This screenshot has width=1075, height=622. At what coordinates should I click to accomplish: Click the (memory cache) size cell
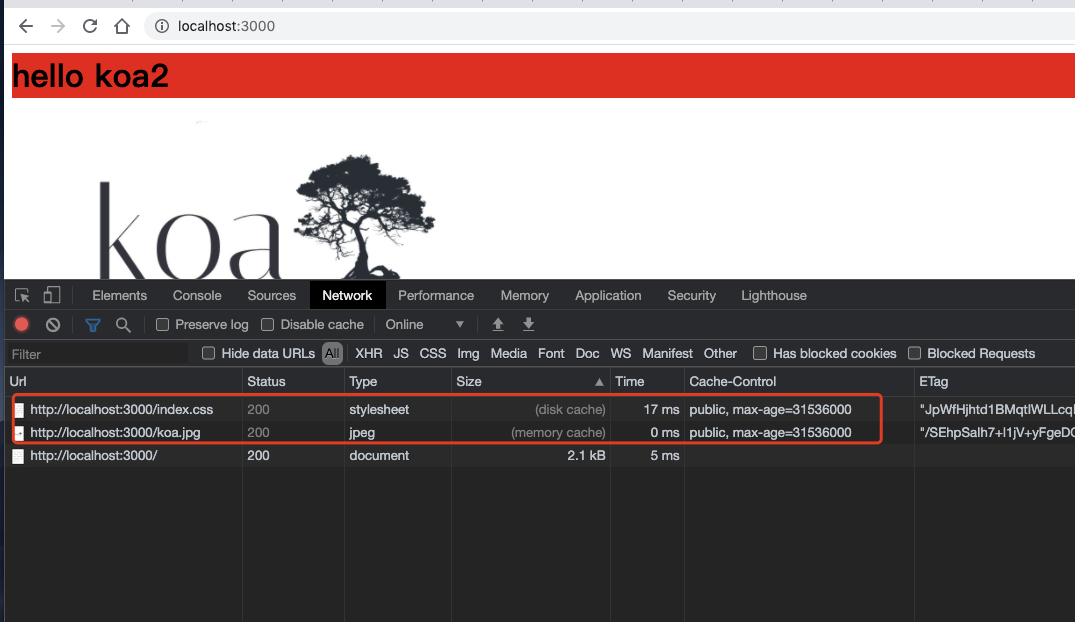(x=558, y=433)
